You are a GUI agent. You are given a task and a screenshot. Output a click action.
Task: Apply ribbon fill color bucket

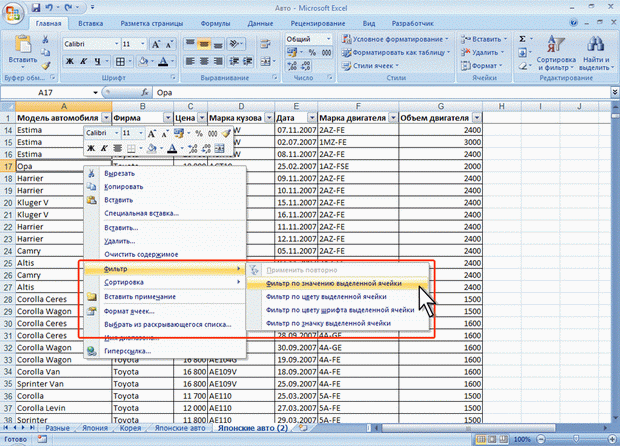coord(144,61)
